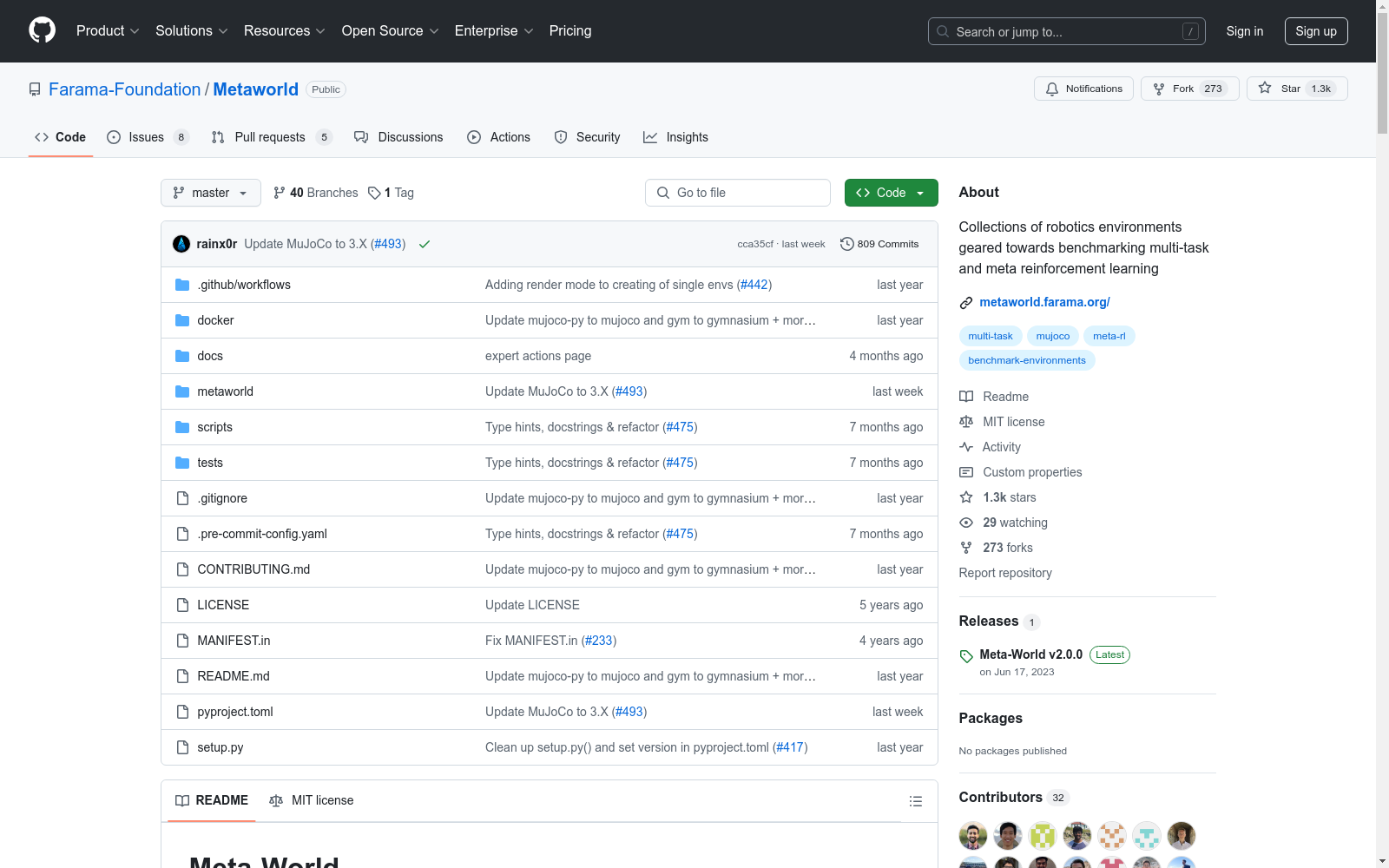Viewport: 1389px width, 868px height.
Task: Expand the Solutions menu
Action: (x=192, y=30)
